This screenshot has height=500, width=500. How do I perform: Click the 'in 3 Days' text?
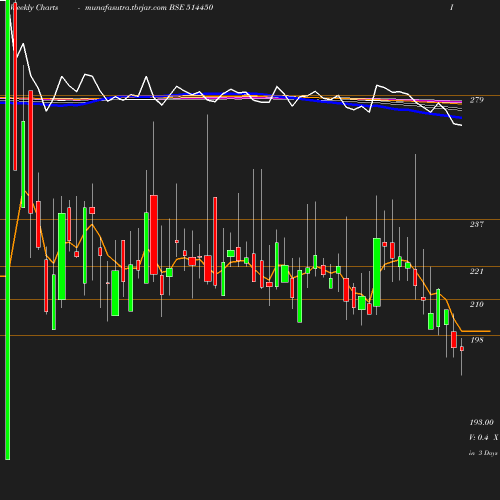(483, 453)
